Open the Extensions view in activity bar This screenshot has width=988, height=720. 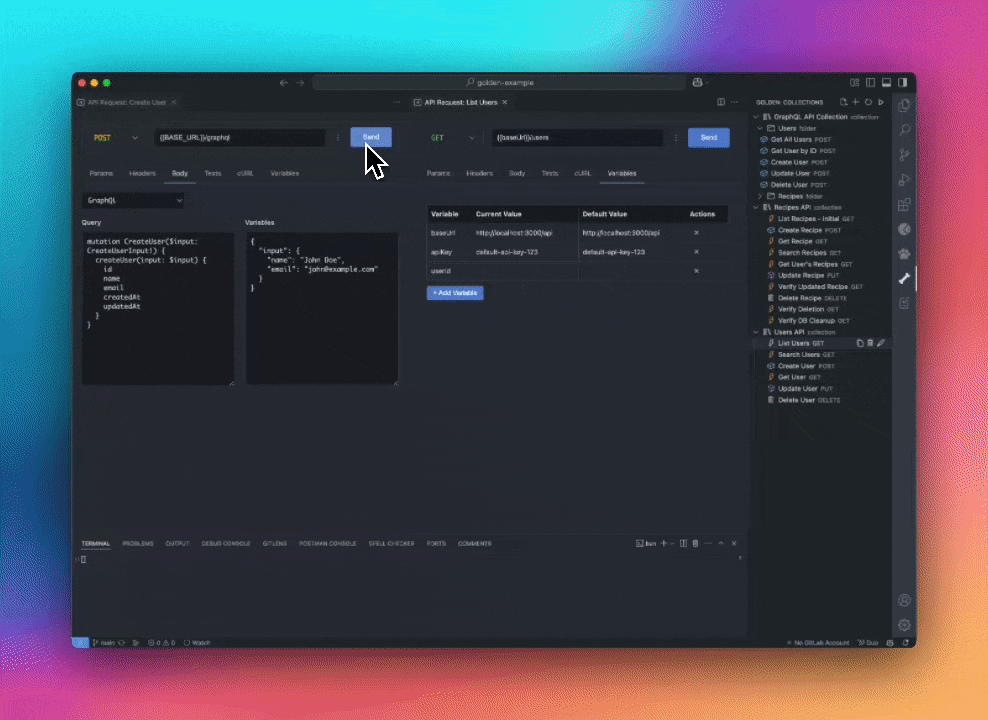[x=904, y=204]
